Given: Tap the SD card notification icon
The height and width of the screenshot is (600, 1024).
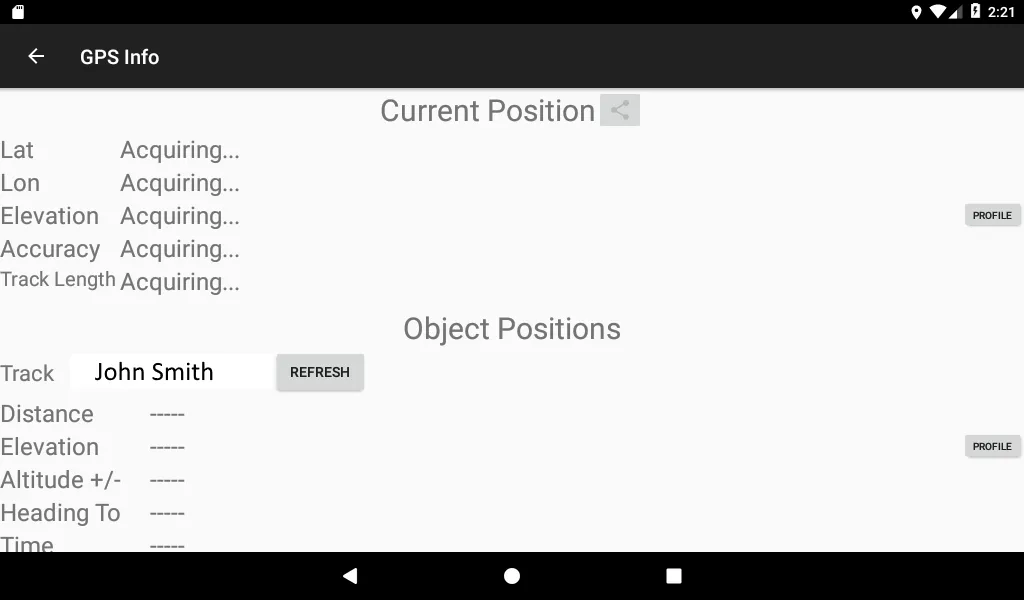Looking at the screenshot, I should pyautogui.click(x=18, y=12).
